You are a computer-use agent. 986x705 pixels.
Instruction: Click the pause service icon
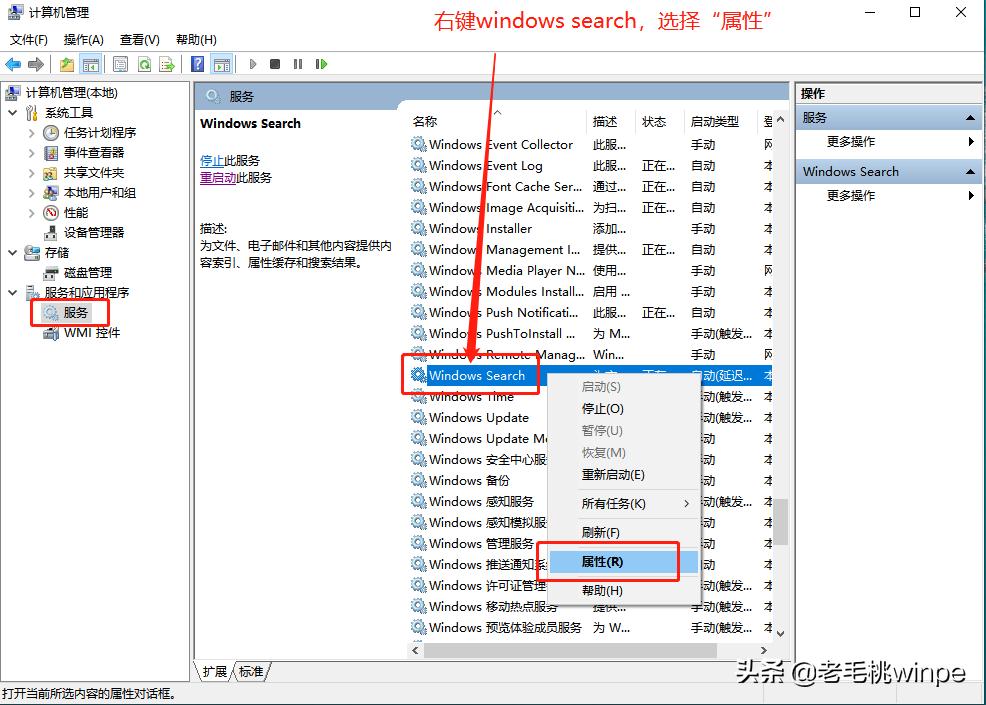coord(298,63)
